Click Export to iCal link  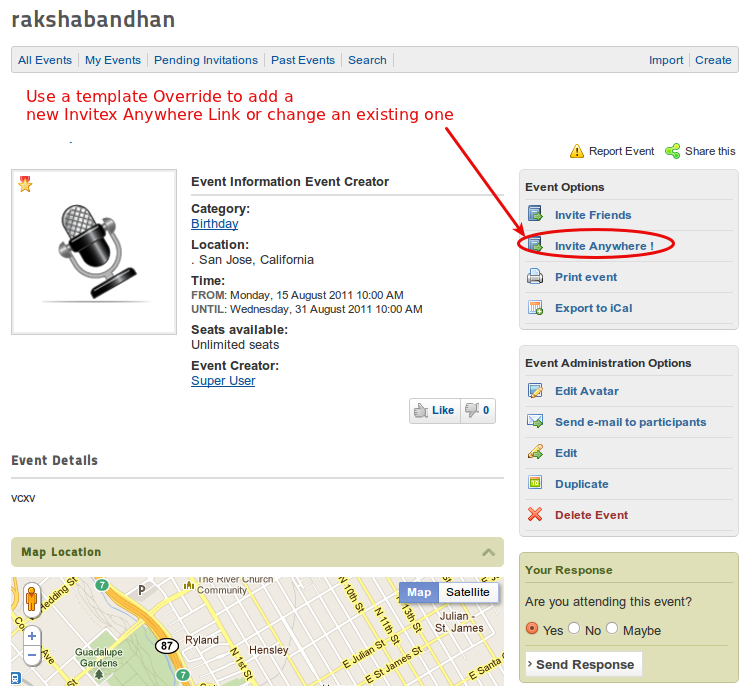pos(593,308)
